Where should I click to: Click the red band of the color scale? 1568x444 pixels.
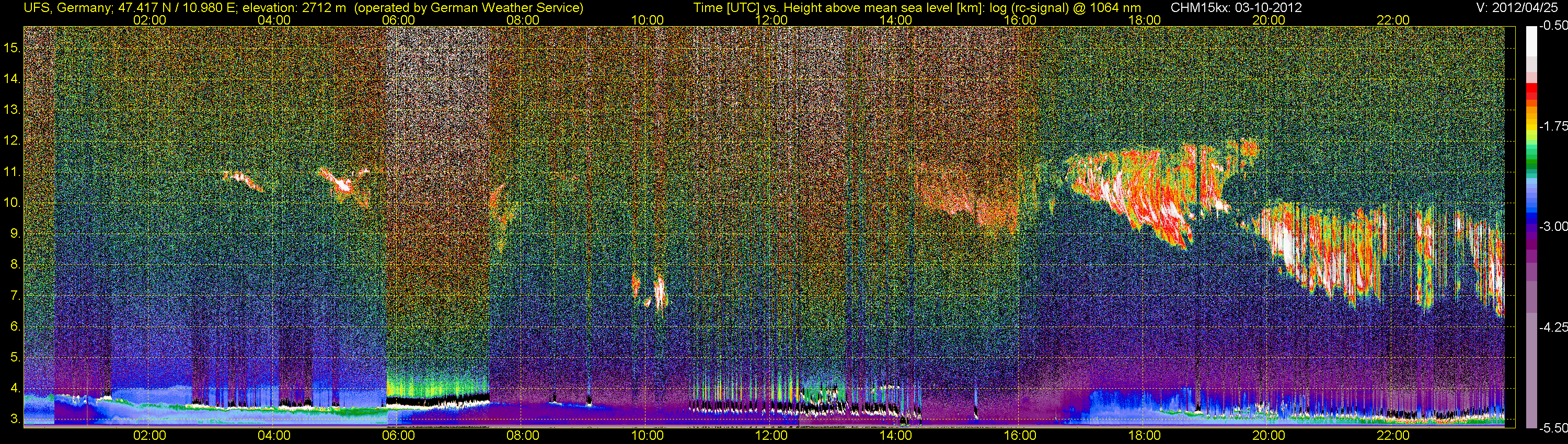(1531, 92)
